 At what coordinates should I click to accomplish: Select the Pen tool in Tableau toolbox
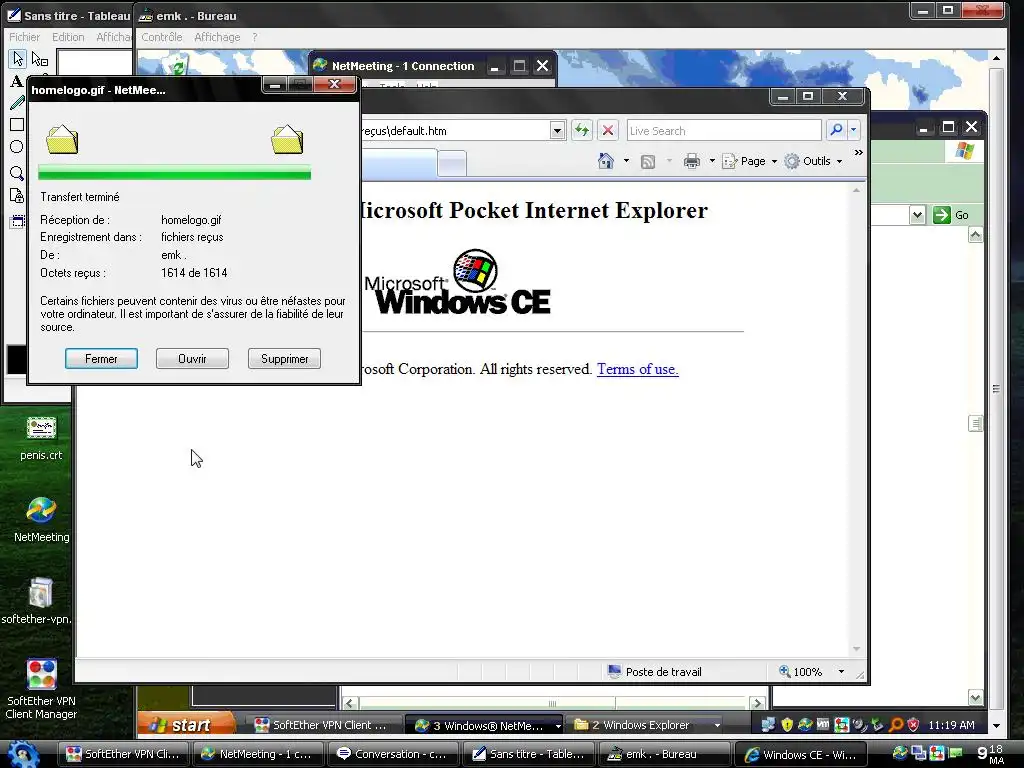(17, 103)
